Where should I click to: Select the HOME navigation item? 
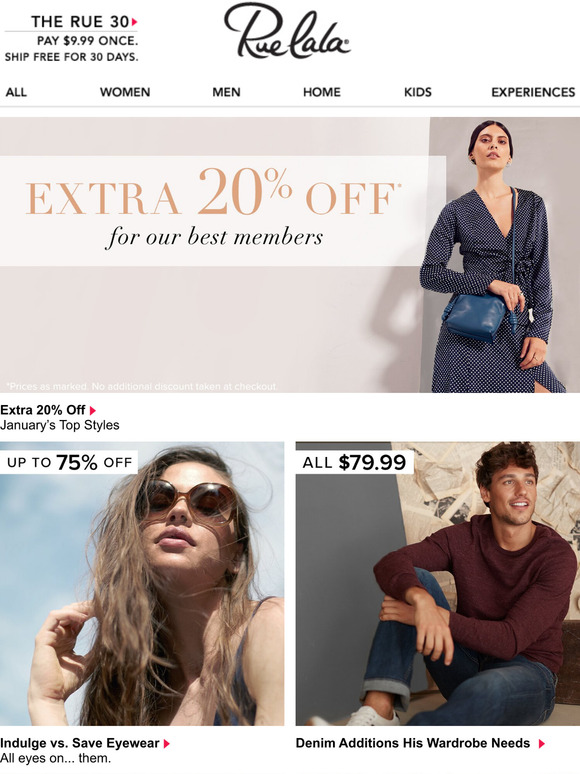[x=322, y=92]
